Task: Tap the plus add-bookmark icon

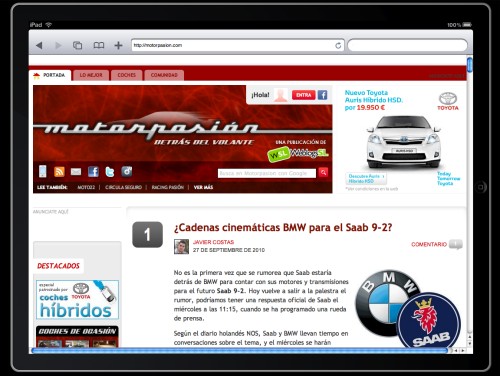Action: 118,45
